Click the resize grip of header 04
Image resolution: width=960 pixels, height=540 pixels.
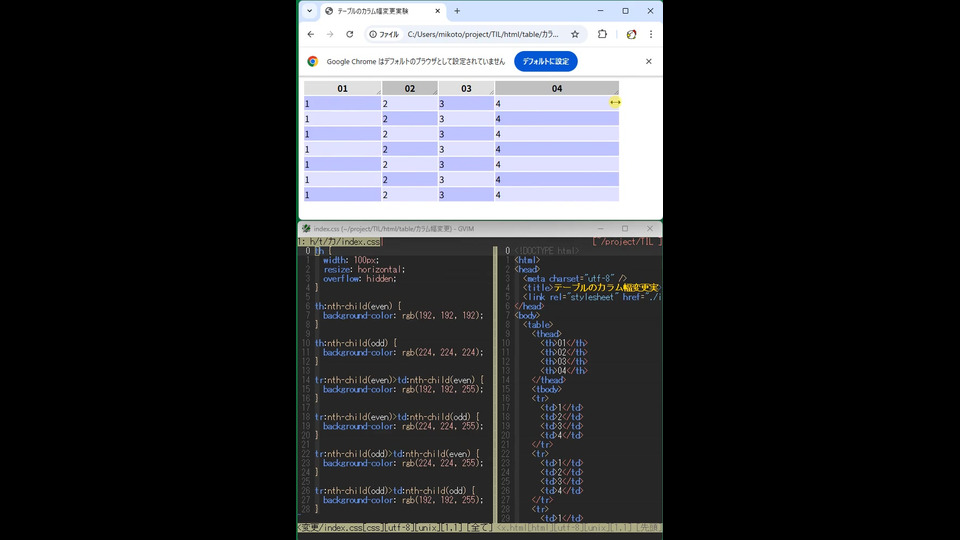tap(616, 92)
